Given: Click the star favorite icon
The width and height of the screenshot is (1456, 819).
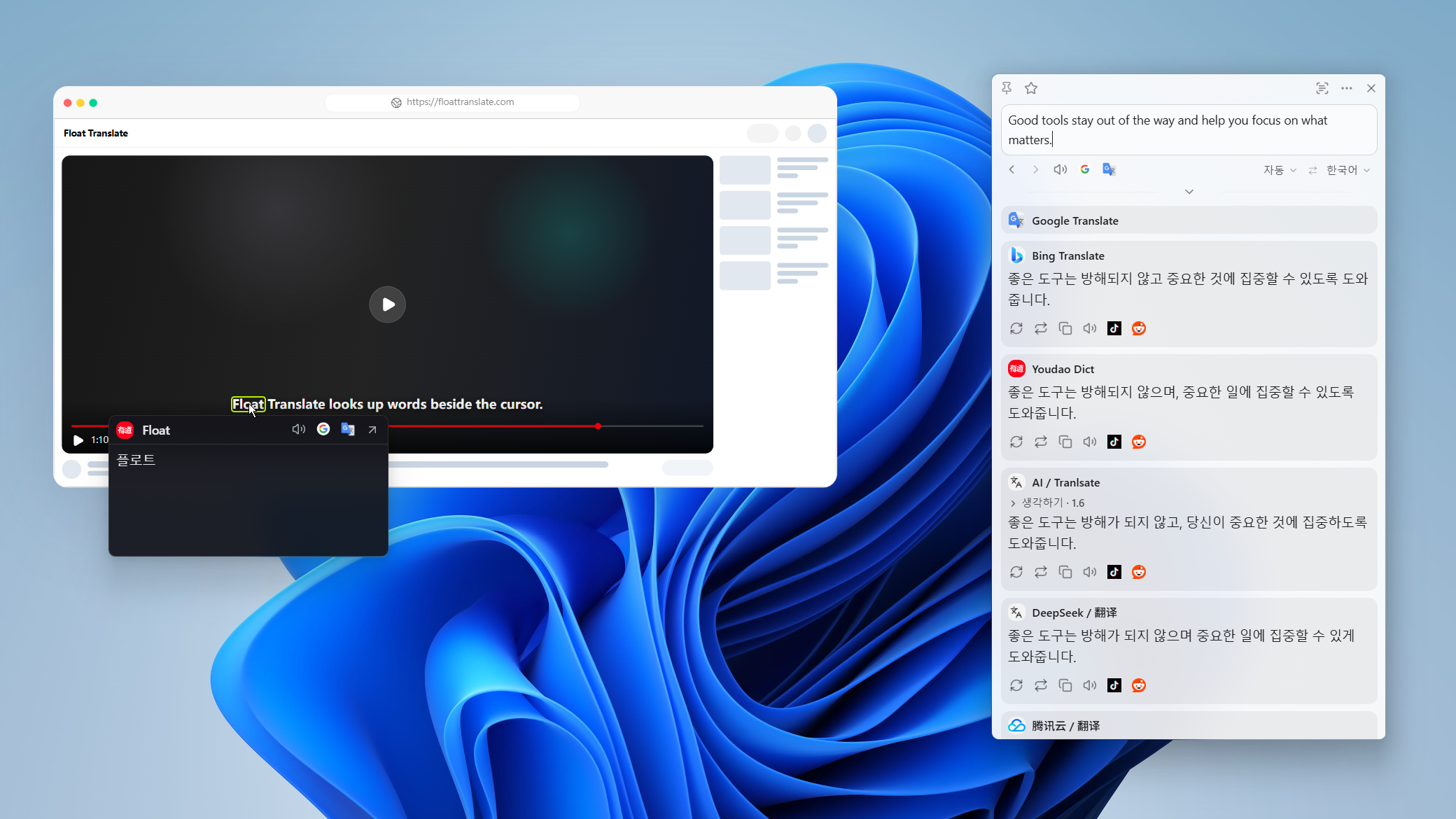Looking at the screenshot, I should 1031,88.
